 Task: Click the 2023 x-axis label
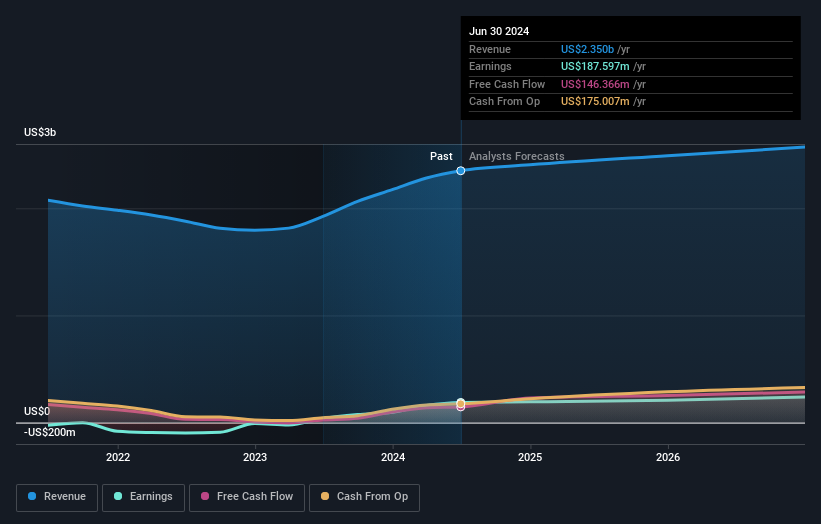pos(255,457)
